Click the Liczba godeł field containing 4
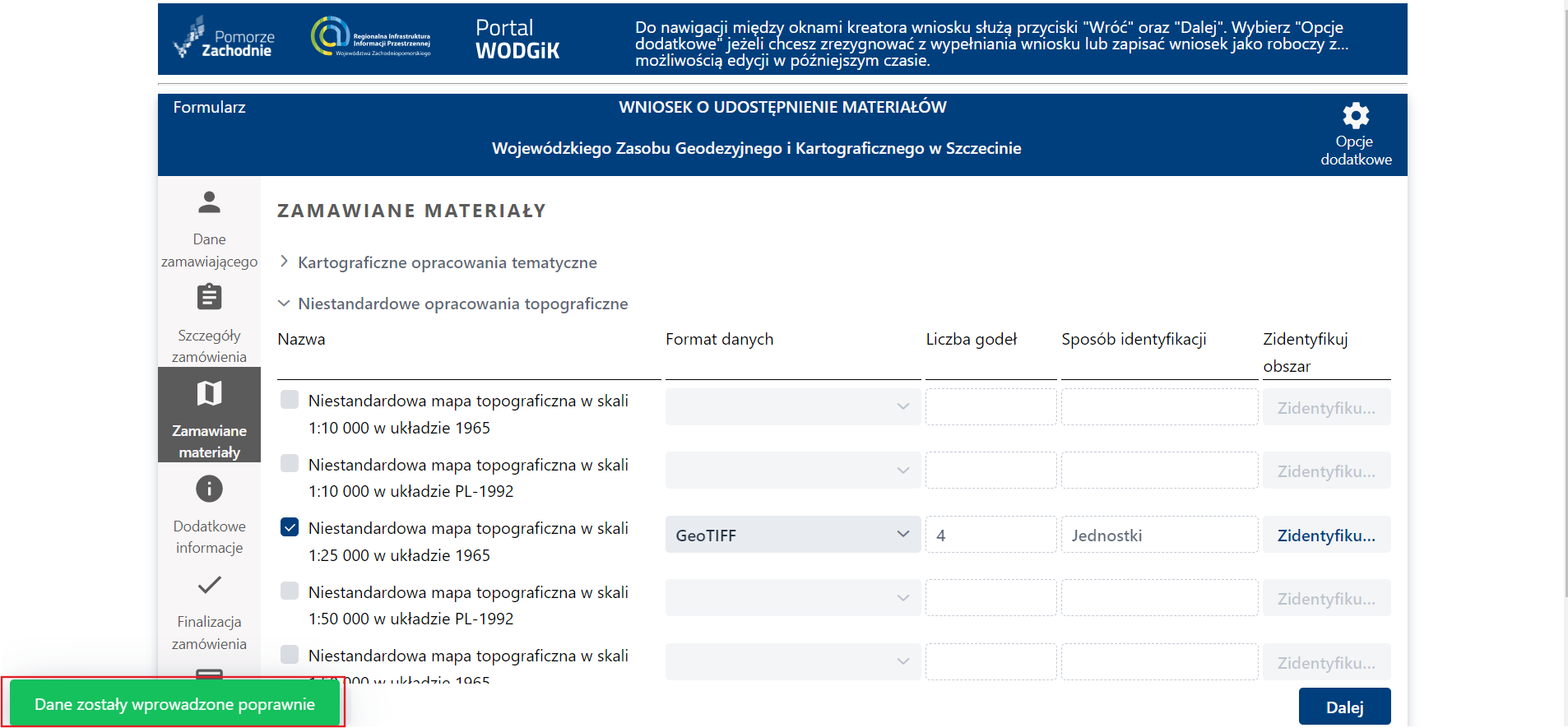1568x728 pixels. pyautogui.click(x=990, y=535)
